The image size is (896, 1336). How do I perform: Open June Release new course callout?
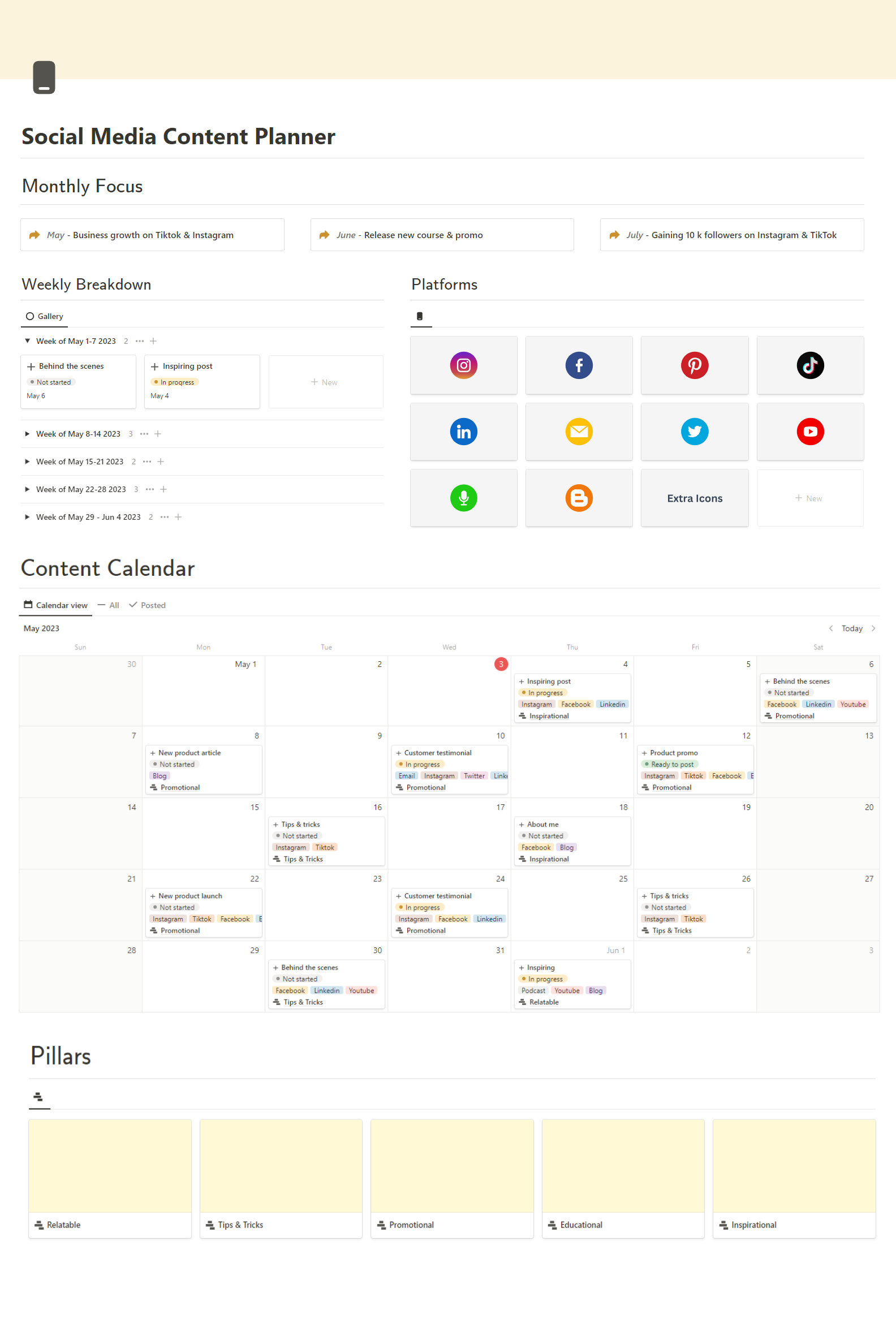442,234
